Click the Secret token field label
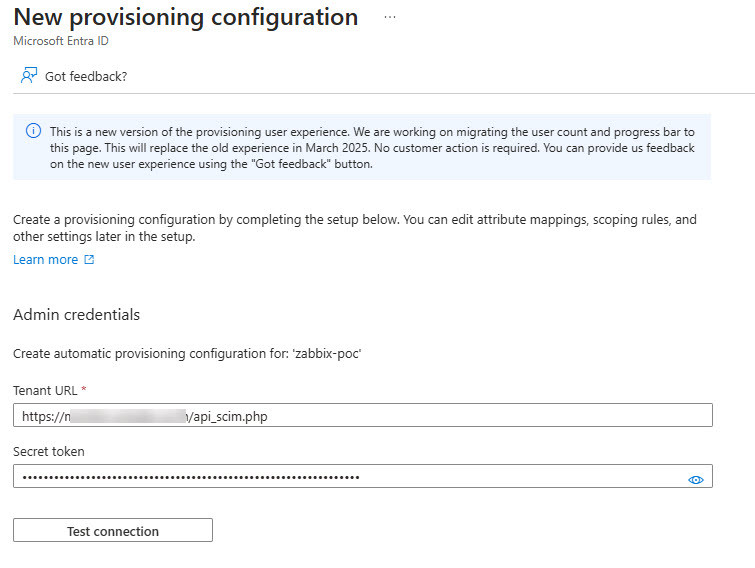The width and height of the screenshot is (755, 568). (x=49, y=451)
